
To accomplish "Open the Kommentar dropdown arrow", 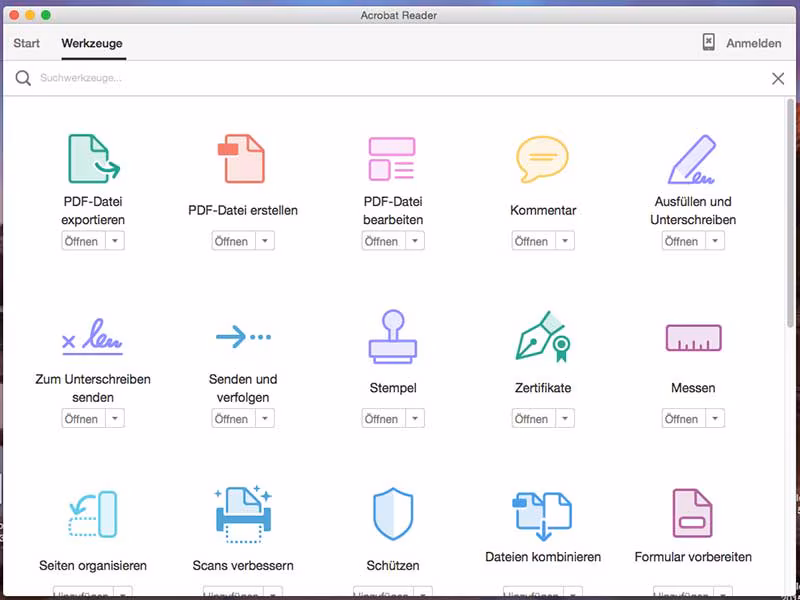I will pyautogui.click(x=565, y=241).
